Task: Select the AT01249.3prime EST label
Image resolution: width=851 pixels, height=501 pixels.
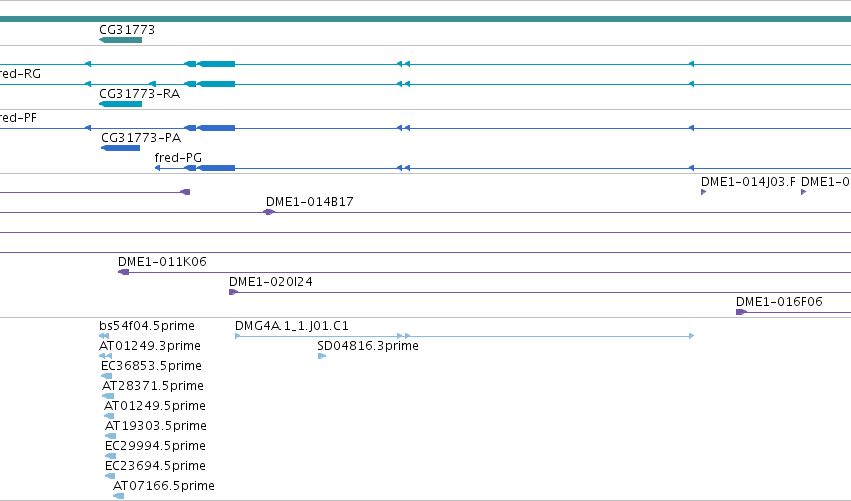Action: 150,346
